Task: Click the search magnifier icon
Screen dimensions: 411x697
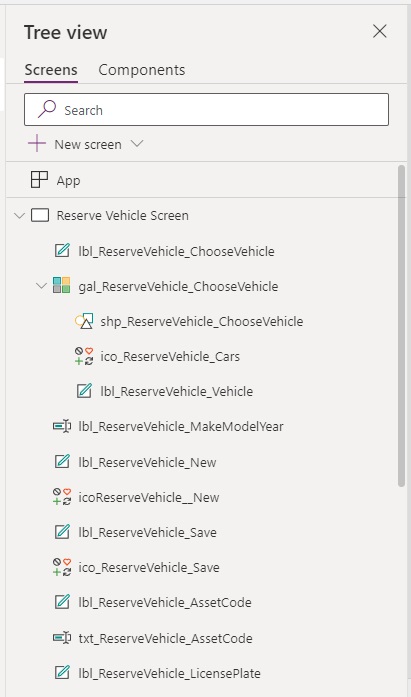Action: pyautogui.click(x=47, y=109)
